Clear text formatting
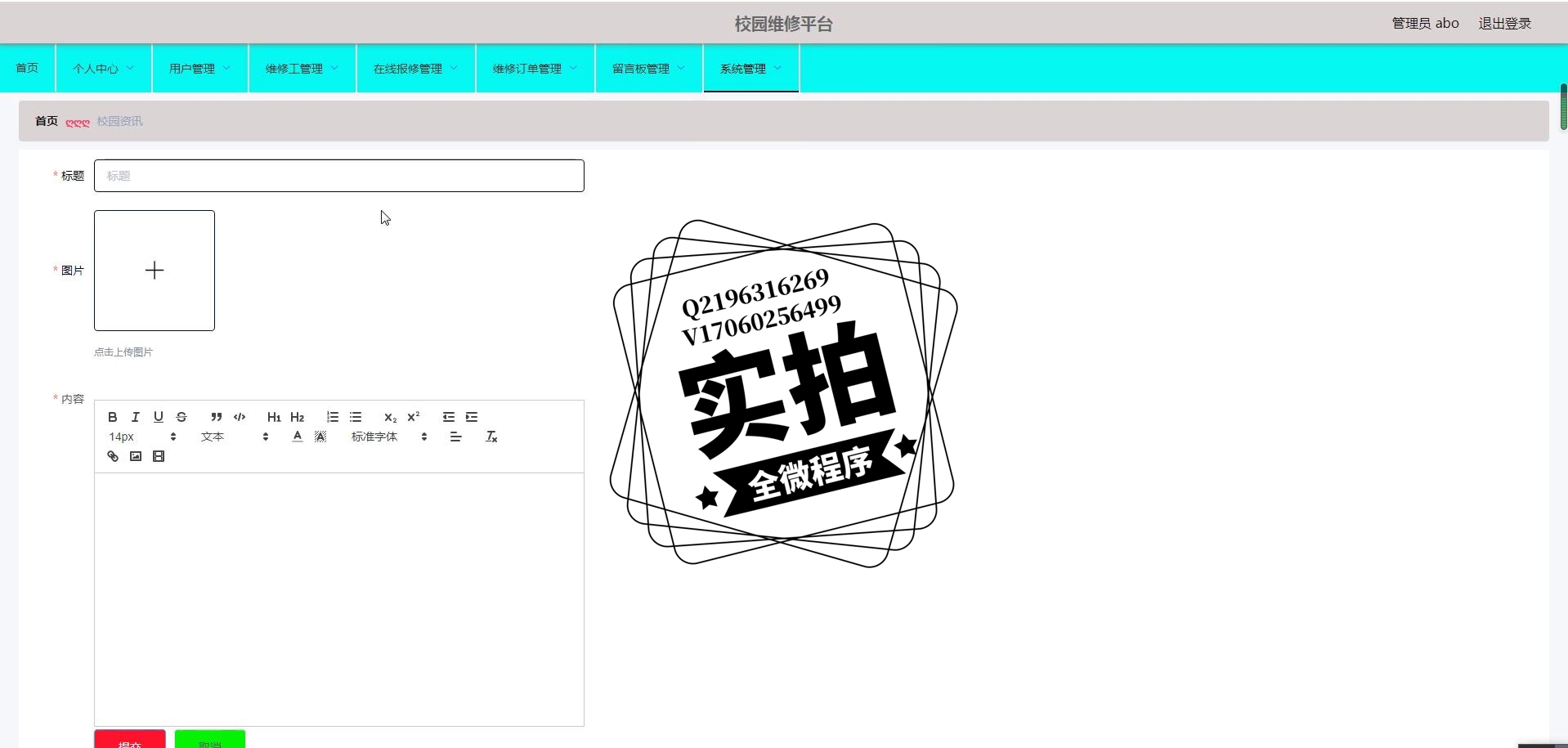 click(x=491, y=437)
